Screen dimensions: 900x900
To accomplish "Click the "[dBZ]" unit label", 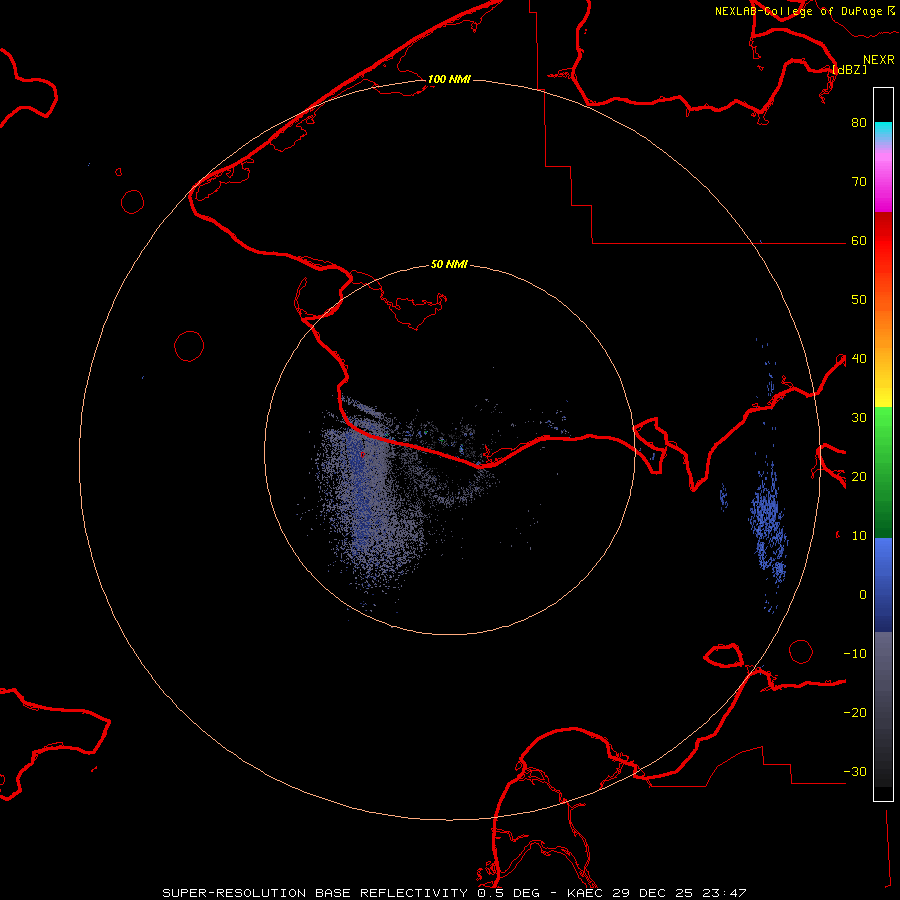I will click(x=849, y=69).
